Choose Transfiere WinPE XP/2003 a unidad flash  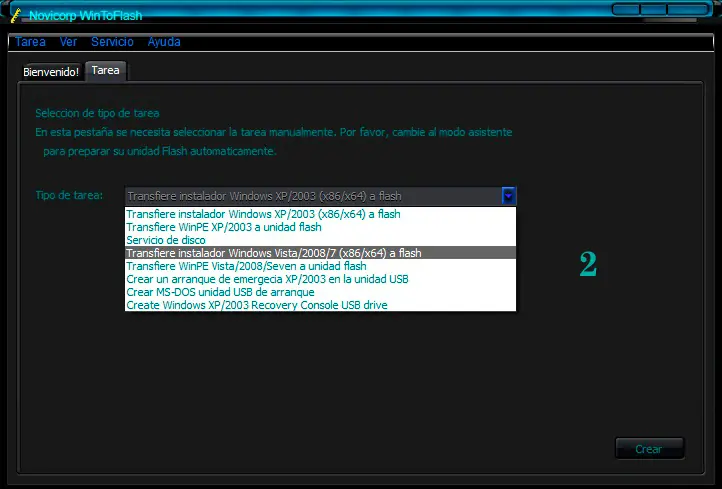click(x=320, y=227)
